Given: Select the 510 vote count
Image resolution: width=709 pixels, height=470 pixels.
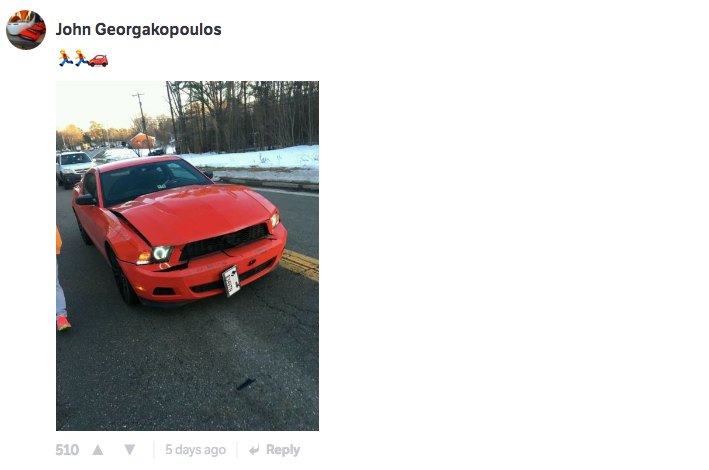Looking at the screenshot, I should click(x=67, y=450).
